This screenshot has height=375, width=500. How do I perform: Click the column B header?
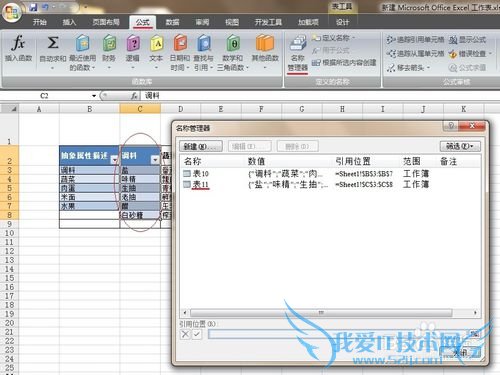pyautogui.click(x=89, y=109)
